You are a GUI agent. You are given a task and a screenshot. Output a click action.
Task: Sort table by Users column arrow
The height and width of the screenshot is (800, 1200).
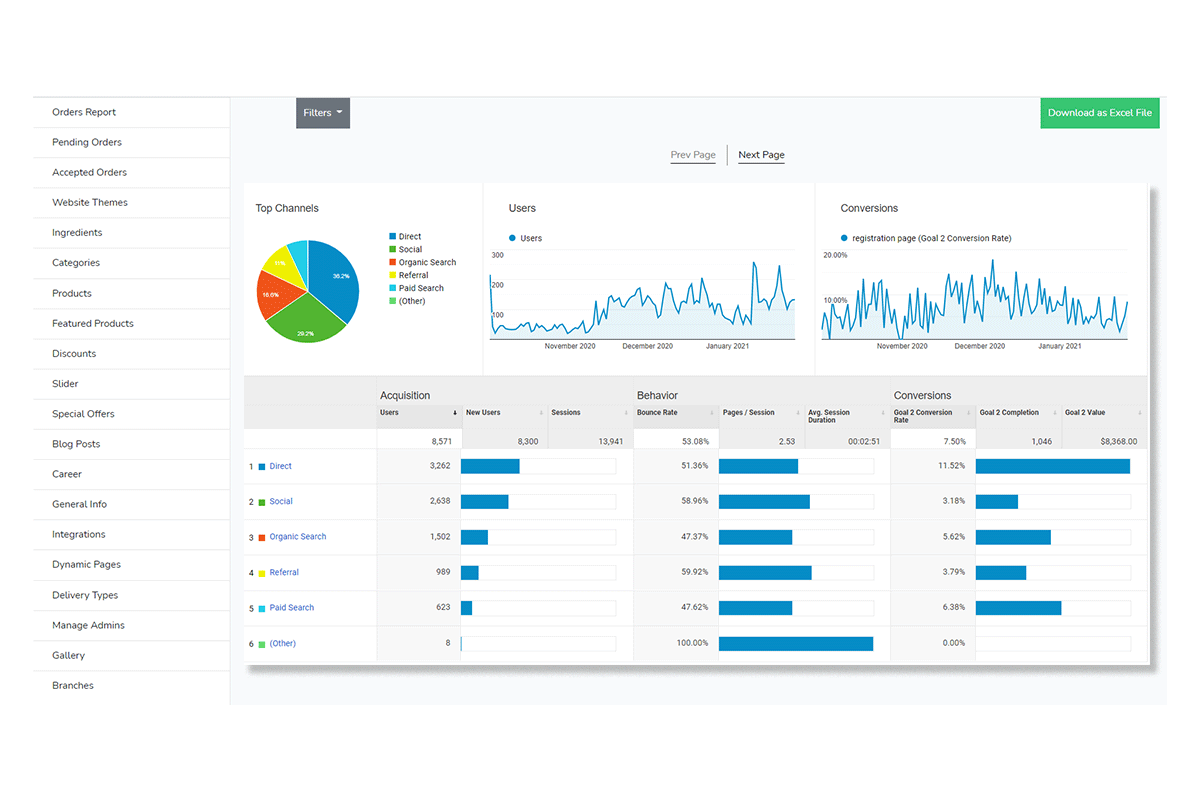pos(455,413)
